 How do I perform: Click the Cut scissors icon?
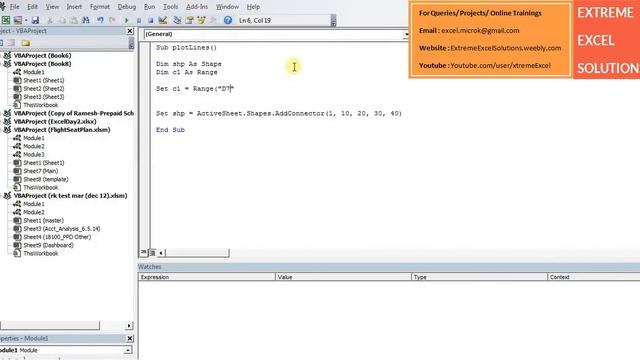click(x=50, y=20)
